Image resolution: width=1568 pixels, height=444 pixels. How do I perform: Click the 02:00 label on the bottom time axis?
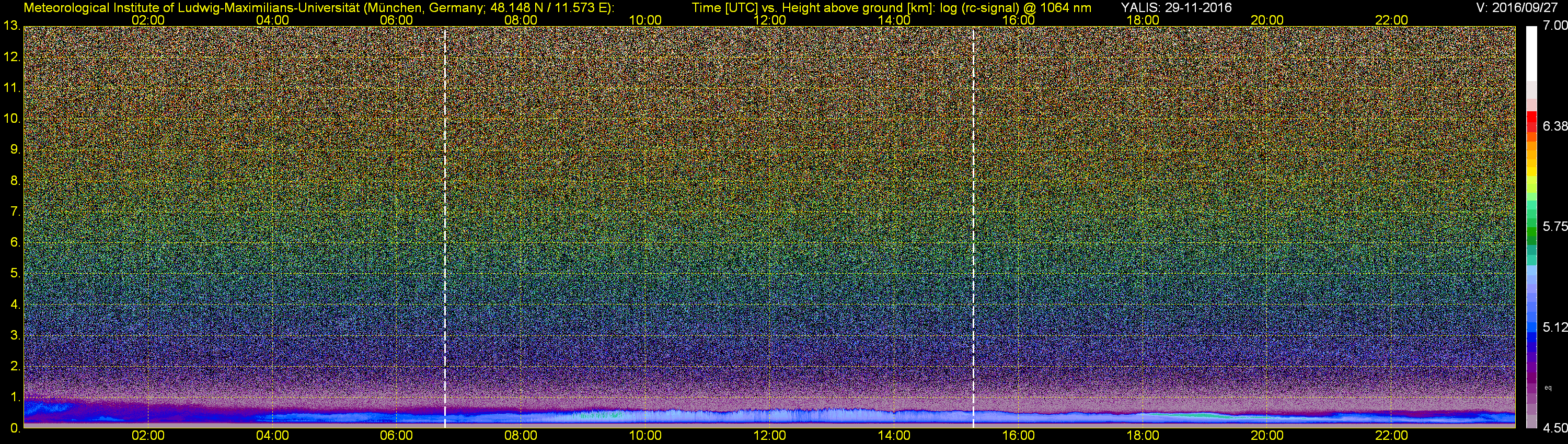point(148,436)
